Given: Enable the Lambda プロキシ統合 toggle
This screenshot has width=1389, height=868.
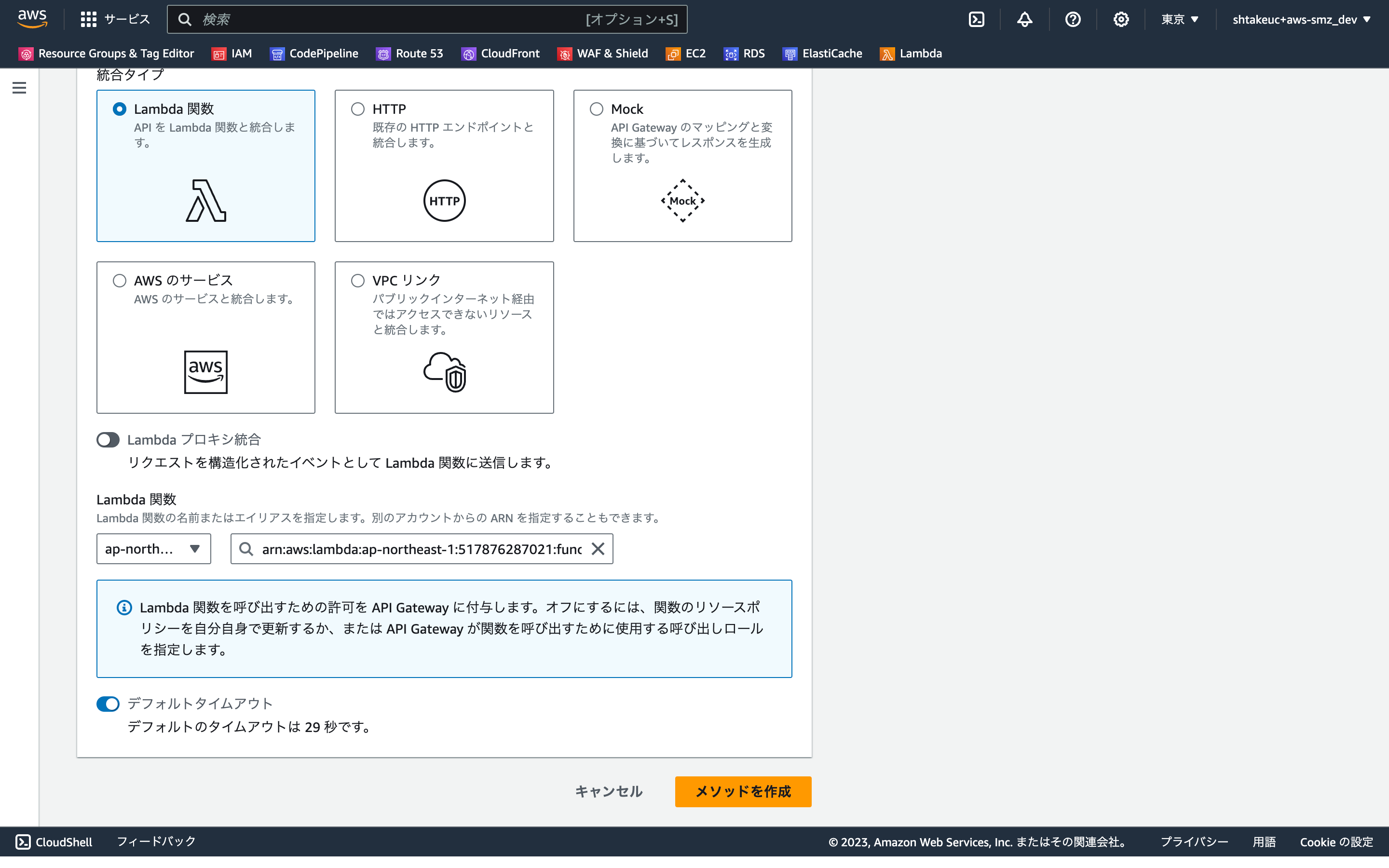Looking at the screenshot, I should pyautogui.click(x=108, y=440).
